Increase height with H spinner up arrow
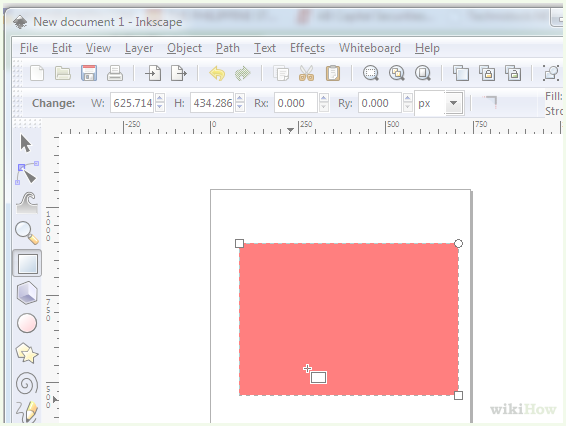This screenshot has height=426, width=566. pyautogui.click(x=240, y=98)
